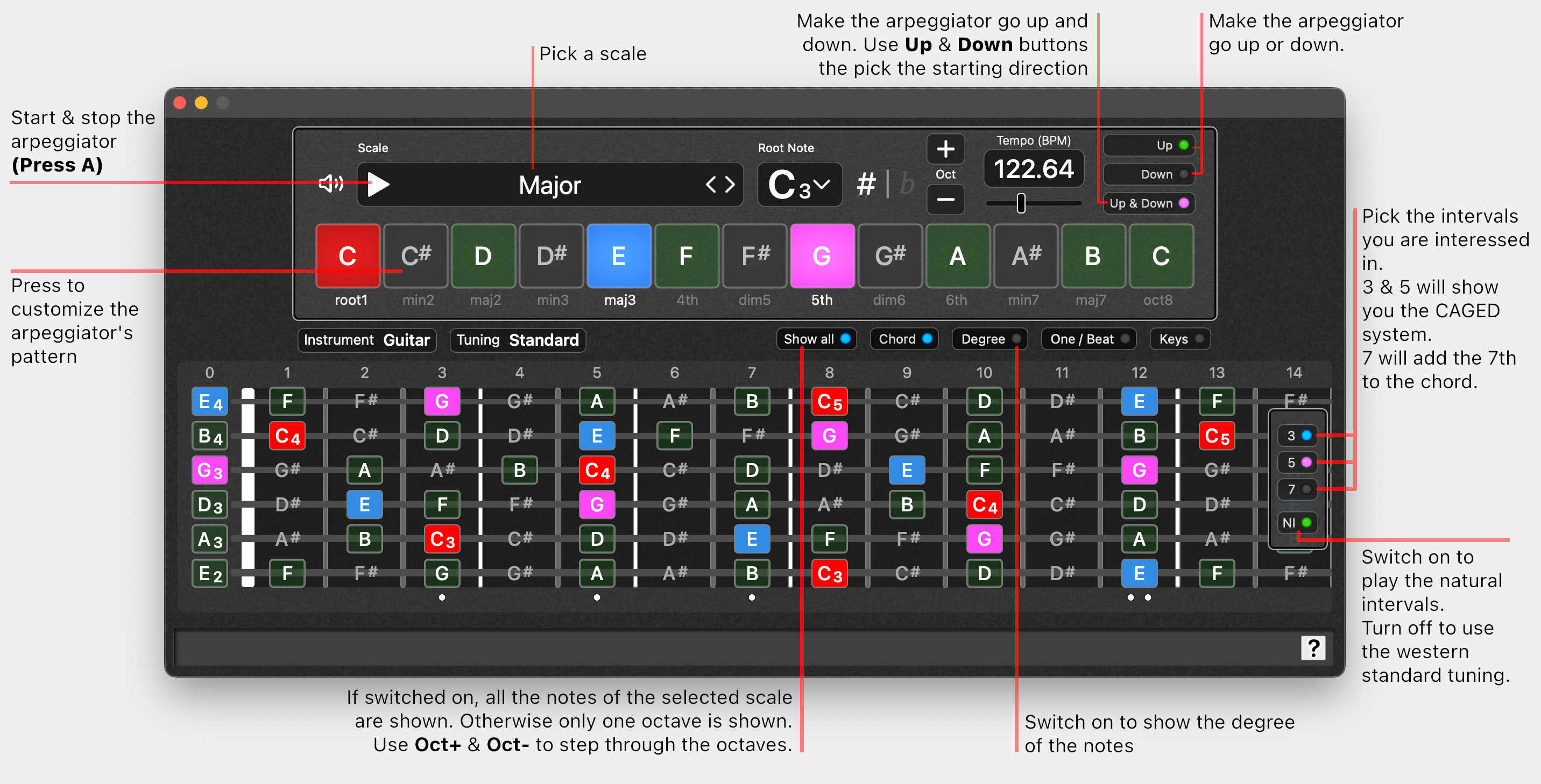1541x784 pixels.
Task: Select the Down arpeggiator direction
Action: pos(1149,174)
